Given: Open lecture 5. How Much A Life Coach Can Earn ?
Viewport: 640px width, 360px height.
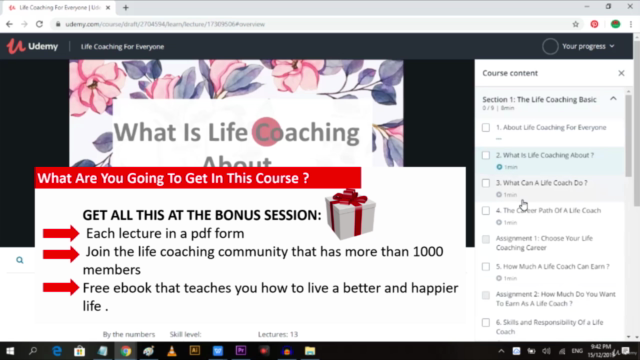Looking at the screenshot, I should click(x=552, y=267).
